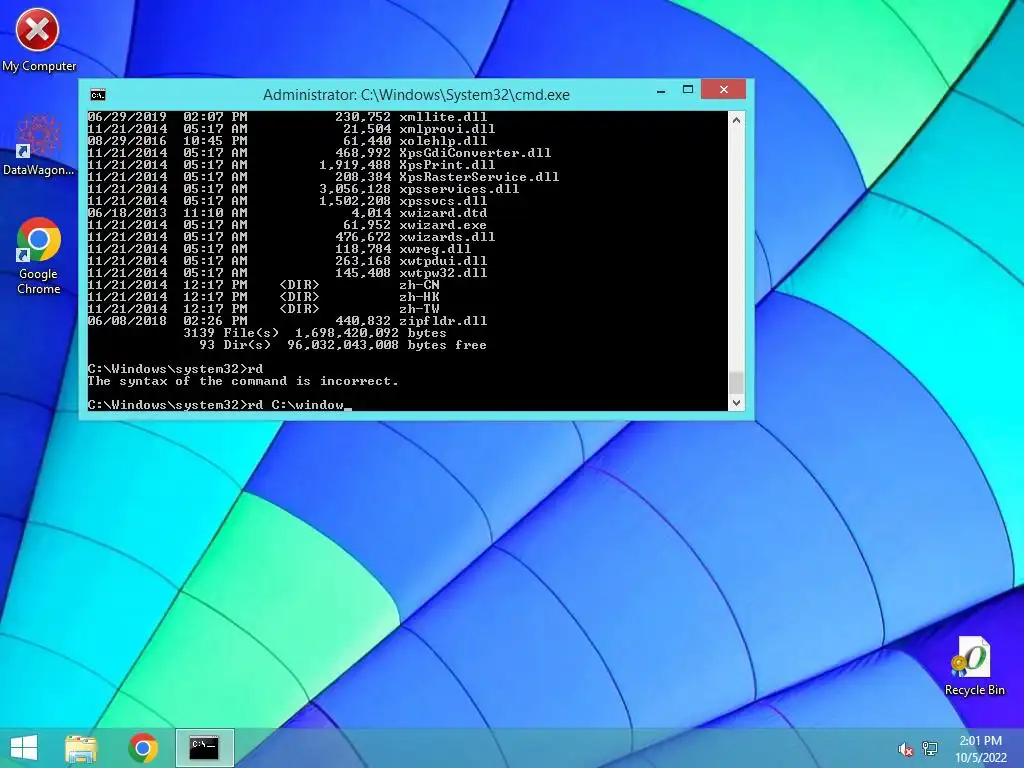Open the network tray icon

(930, 748)
